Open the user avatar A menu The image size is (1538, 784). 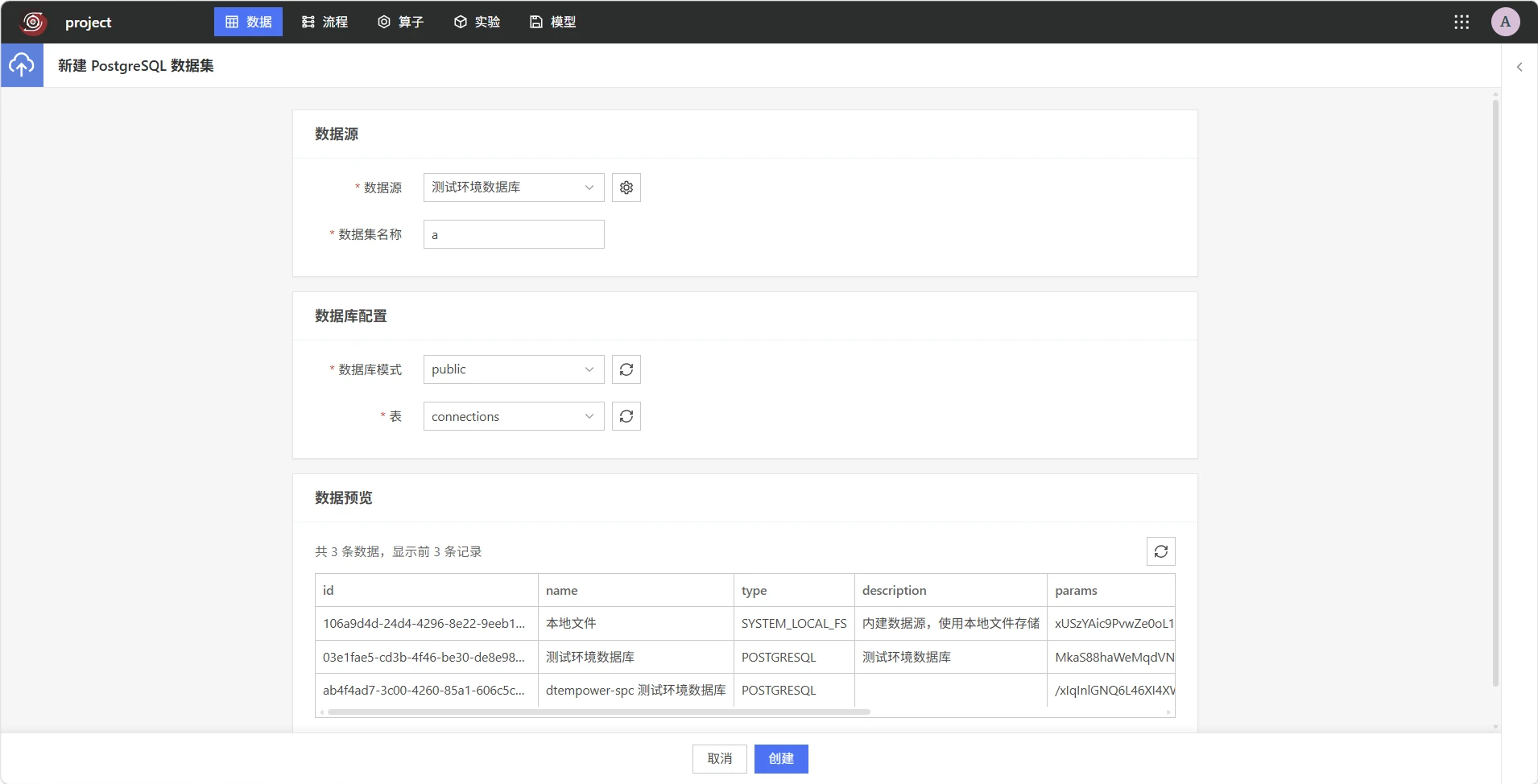pos(1505,22)
